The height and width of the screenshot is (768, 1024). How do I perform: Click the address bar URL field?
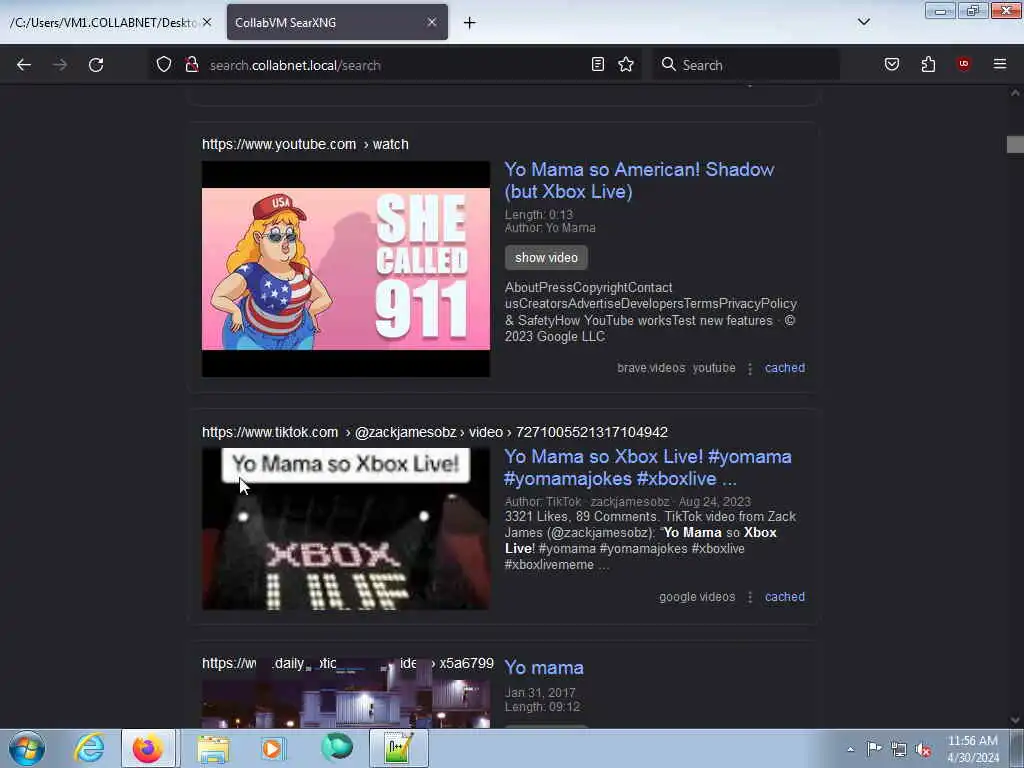click(x=395, y=65)
